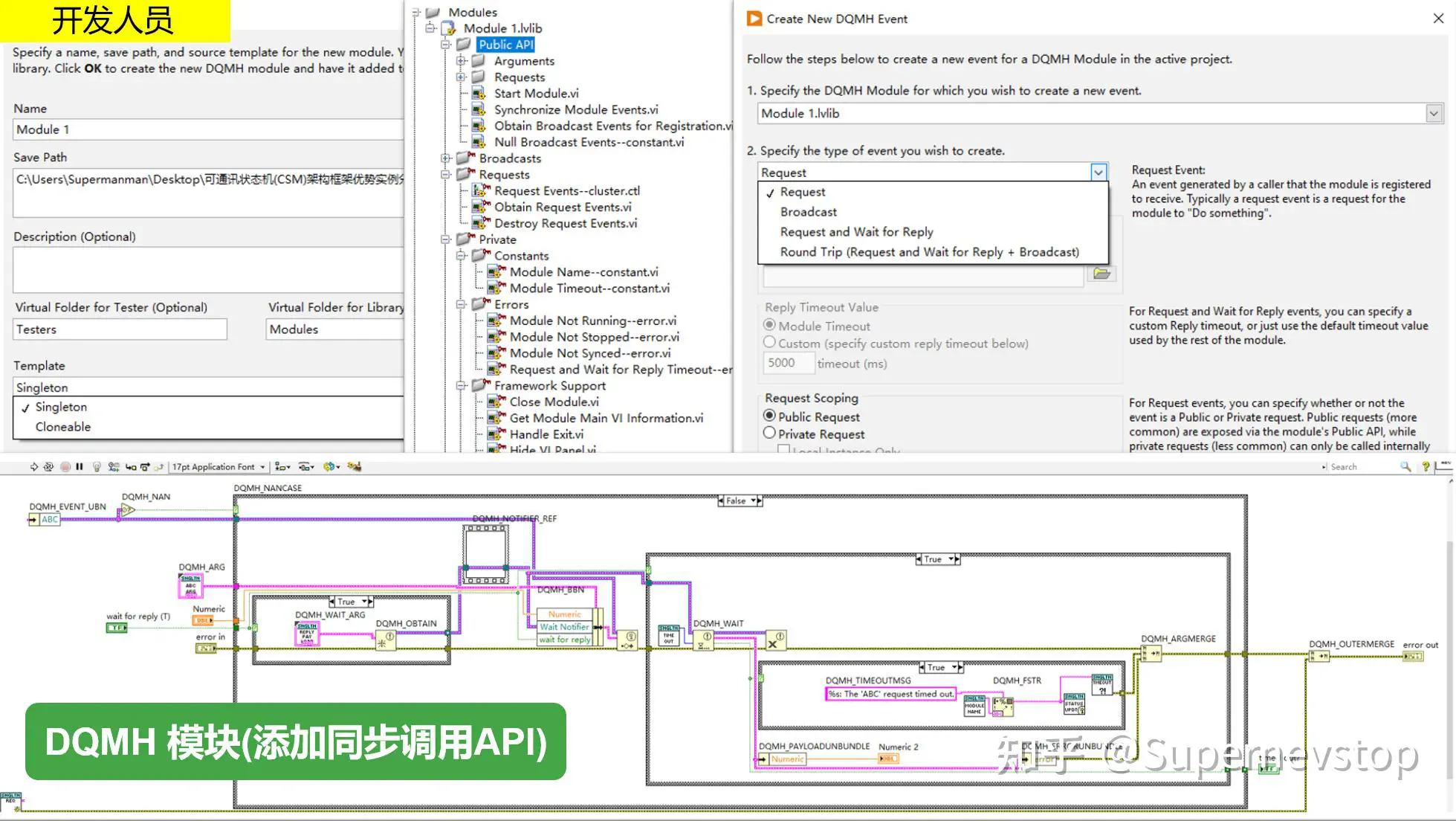Select the Module Timeout radio option
Image resolution: width=1456 pixels, height=821 pixels.
point(770,325)
